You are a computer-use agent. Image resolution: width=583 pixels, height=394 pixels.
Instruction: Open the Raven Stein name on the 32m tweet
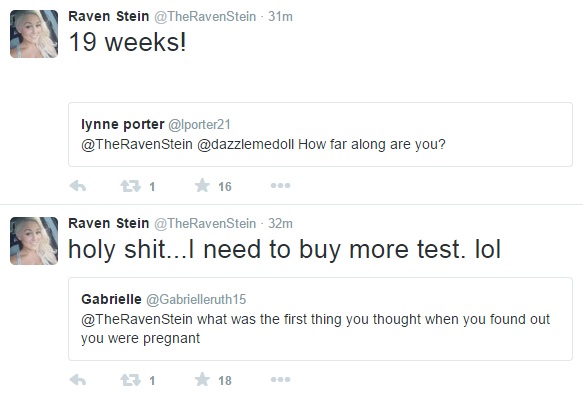pos(109,223)
